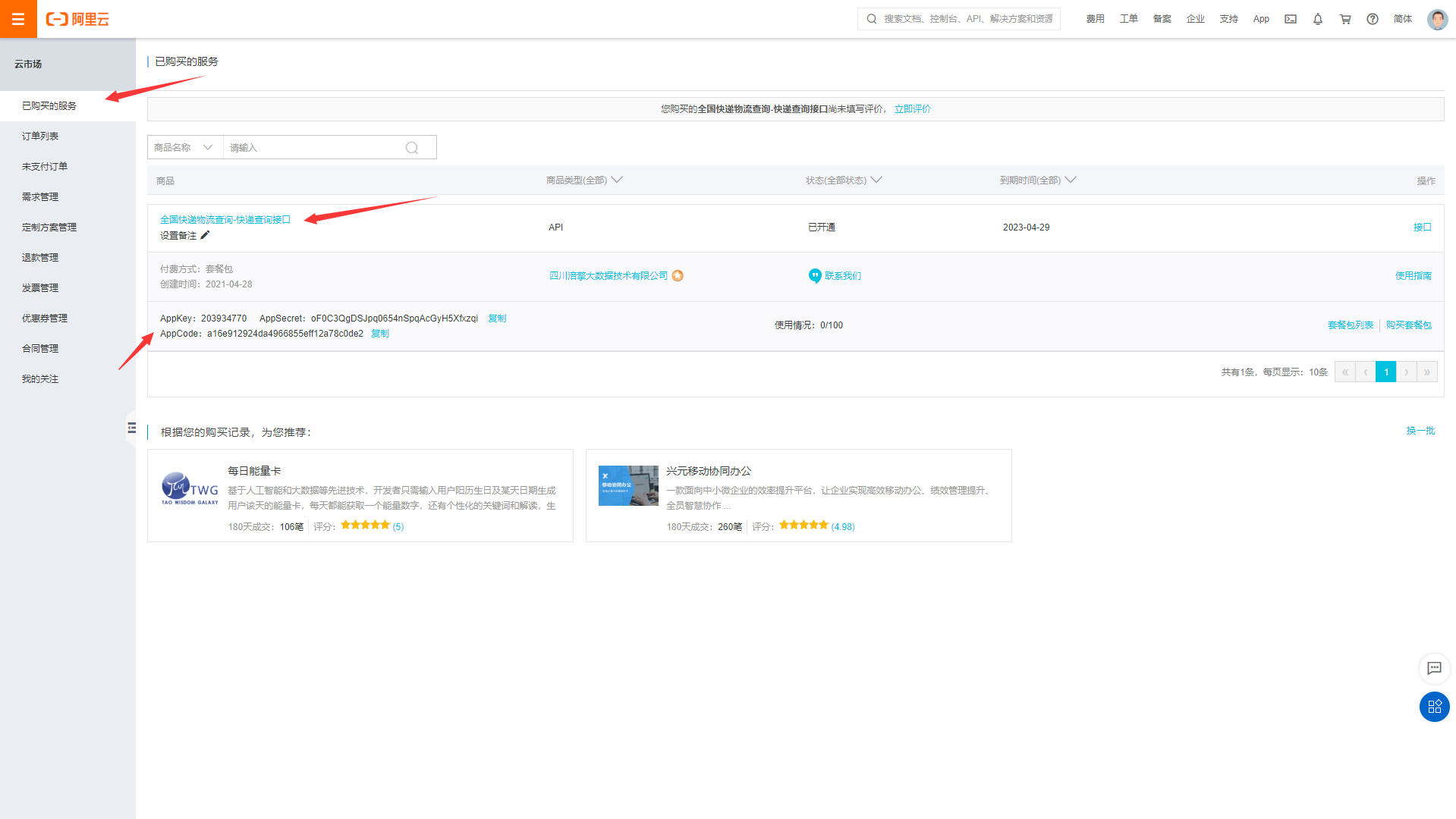Go to the last results page
The image size is (1456, 819).
(x=1427, y=372)
